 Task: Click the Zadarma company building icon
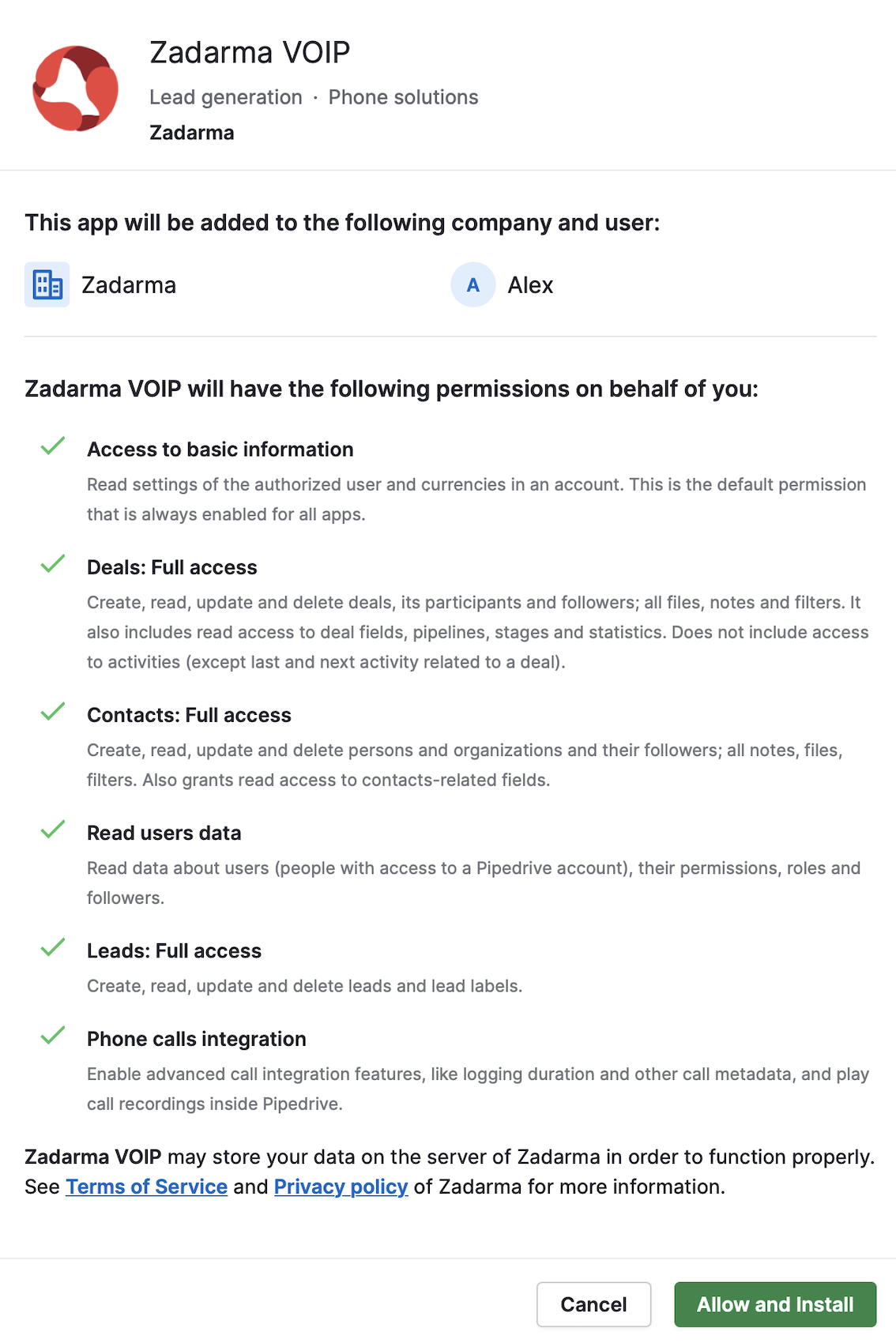click(x=47, y=284)
